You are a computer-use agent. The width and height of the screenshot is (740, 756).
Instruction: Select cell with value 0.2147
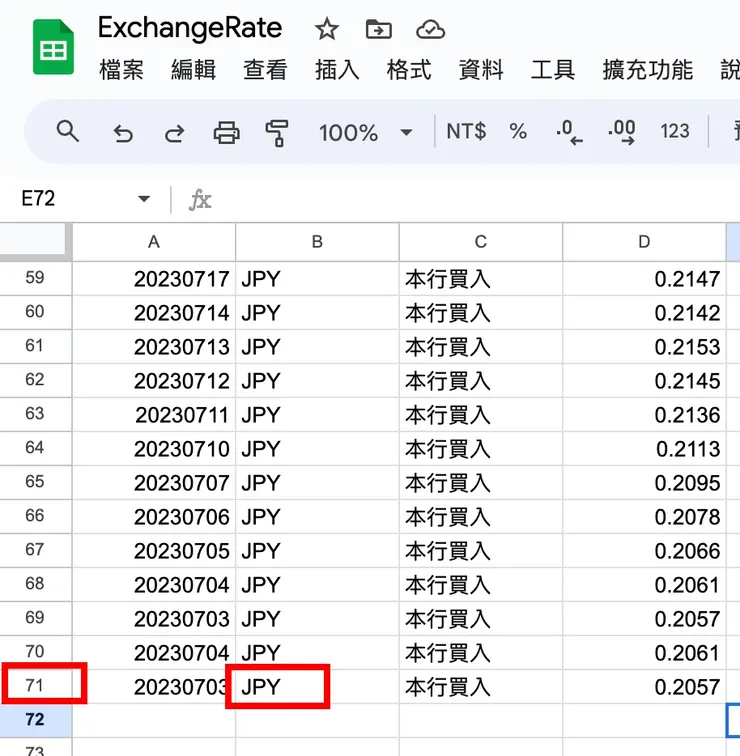coord(644,279)
